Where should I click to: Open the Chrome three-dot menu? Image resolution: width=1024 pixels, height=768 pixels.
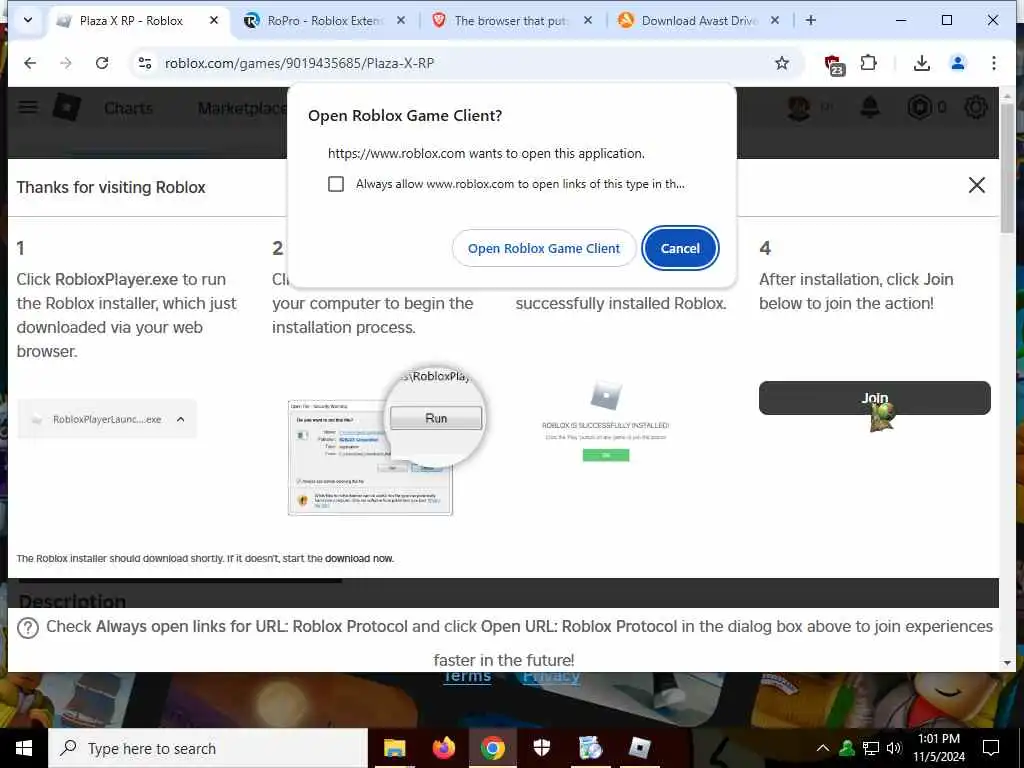pyautogui.click(x=993, y=63)
